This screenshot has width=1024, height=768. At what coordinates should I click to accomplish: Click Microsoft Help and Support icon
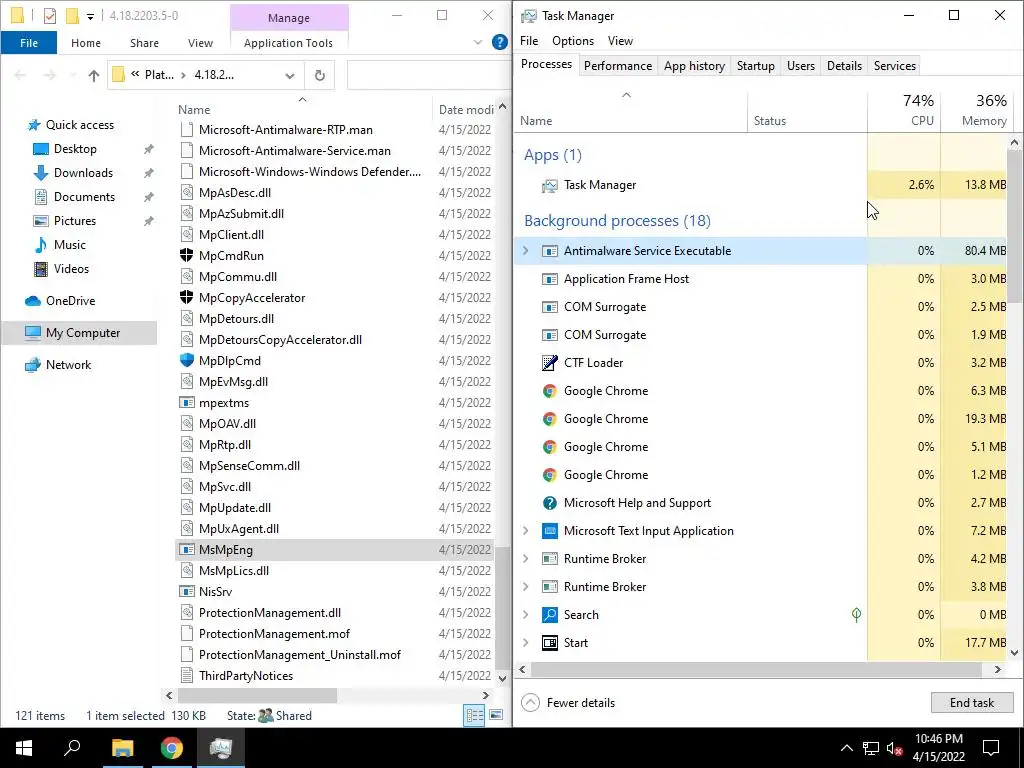(550, 503)
